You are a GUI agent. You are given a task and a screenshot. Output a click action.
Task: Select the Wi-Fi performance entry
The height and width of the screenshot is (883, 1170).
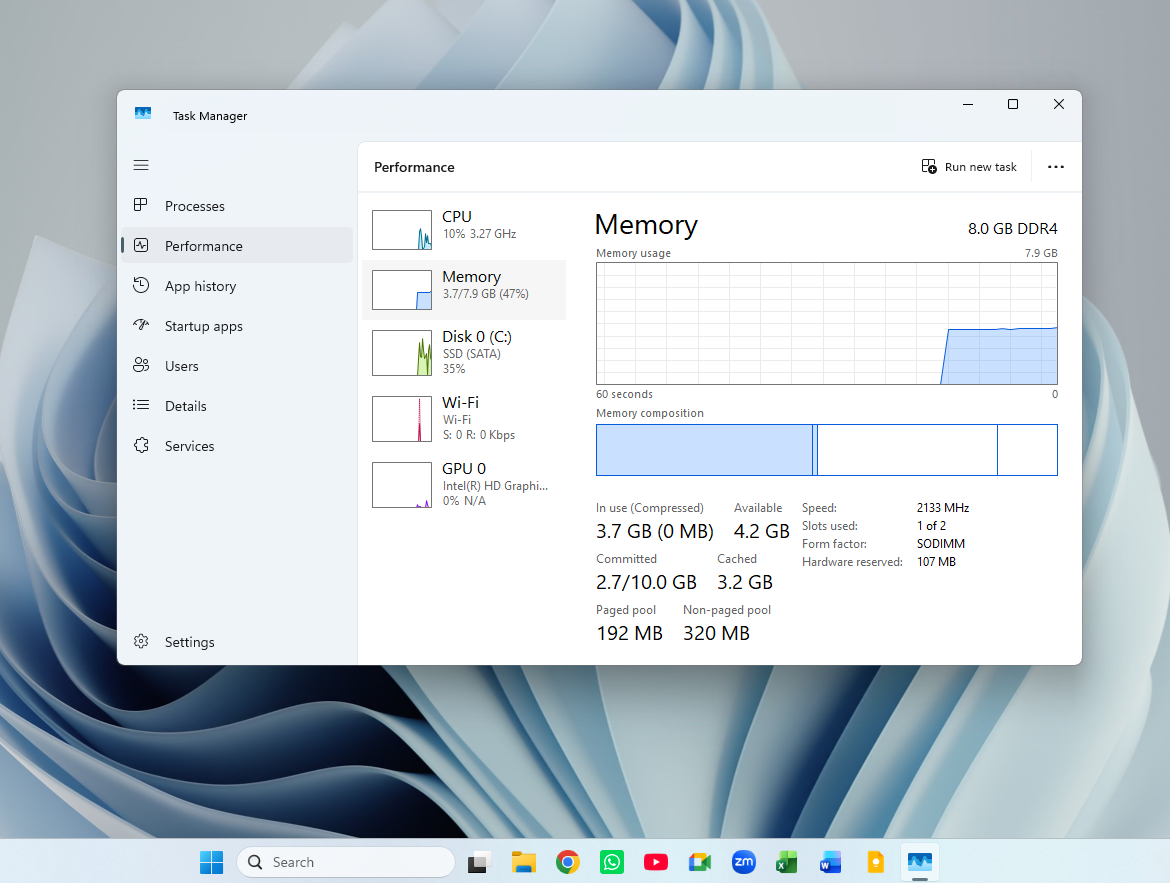coord(463,418)
